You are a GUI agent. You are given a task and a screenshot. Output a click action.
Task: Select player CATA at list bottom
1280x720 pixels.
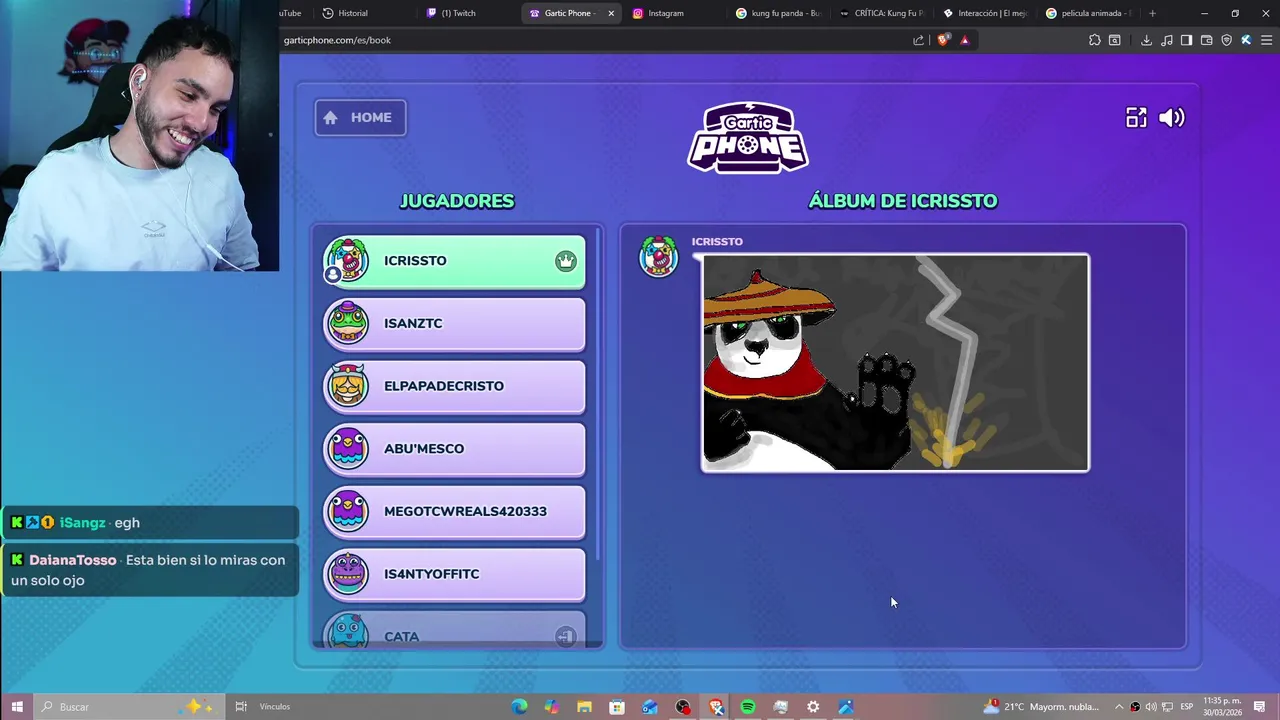click(454, 631)
